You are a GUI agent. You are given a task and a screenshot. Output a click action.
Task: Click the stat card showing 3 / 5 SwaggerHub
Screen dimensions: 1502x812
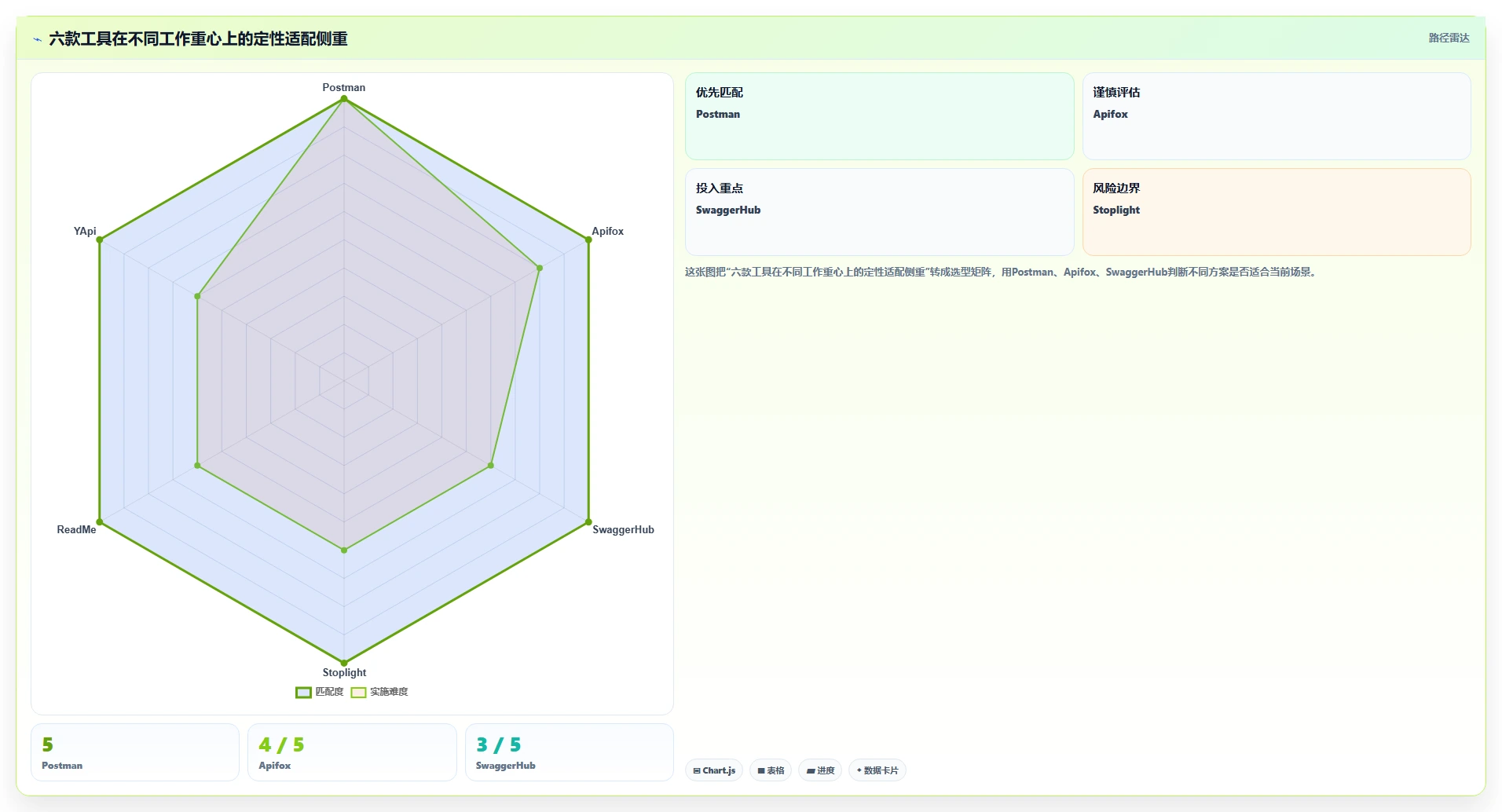point(570,752)
